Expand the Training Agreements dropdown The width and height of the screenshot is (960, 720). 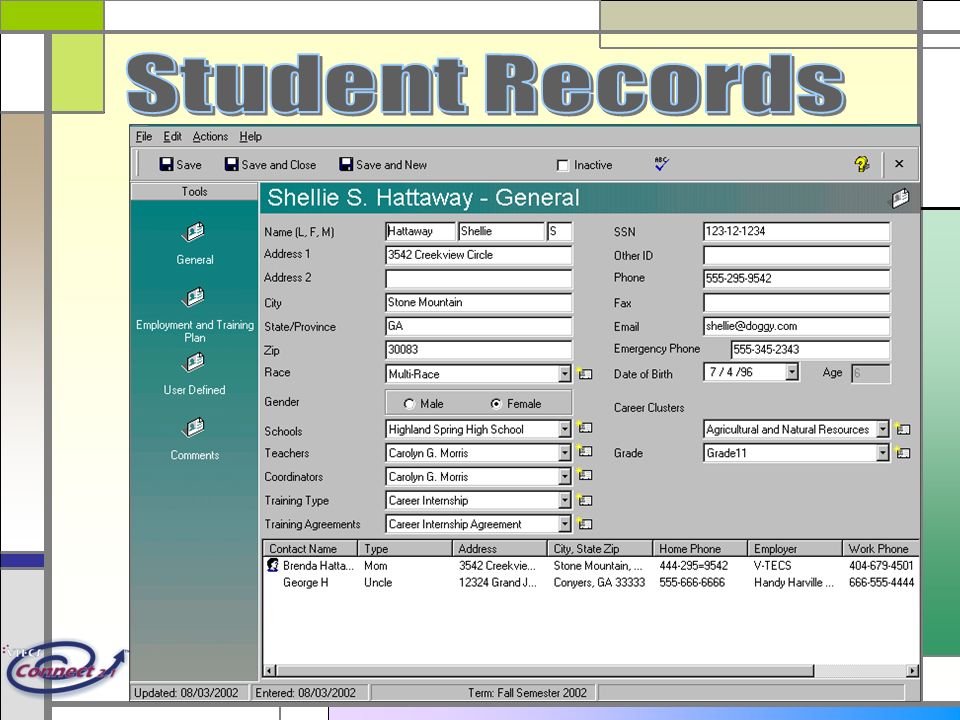pos(564,524)
